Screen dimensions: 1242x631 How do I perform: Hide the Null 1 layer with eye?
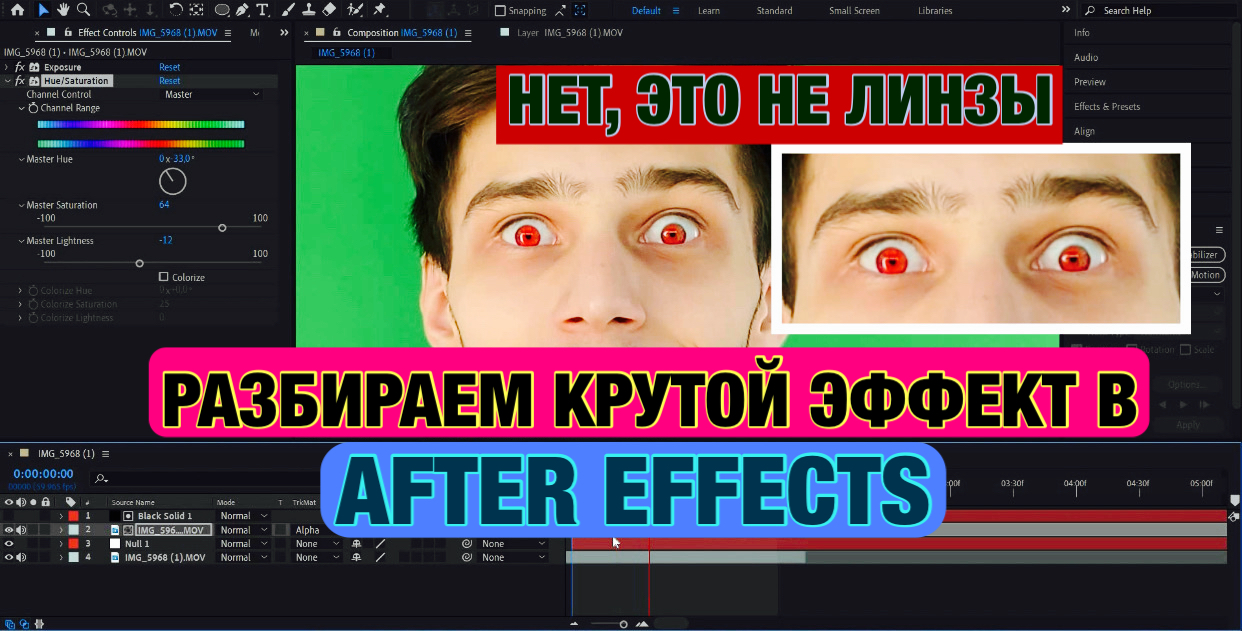9,544
